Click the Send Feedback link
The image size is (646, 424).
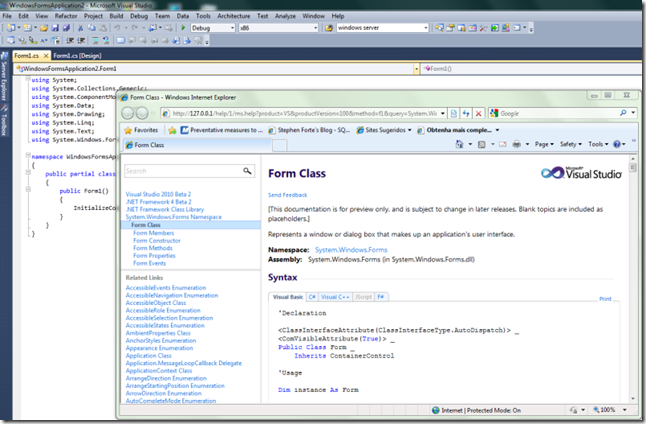pos(288,195)
